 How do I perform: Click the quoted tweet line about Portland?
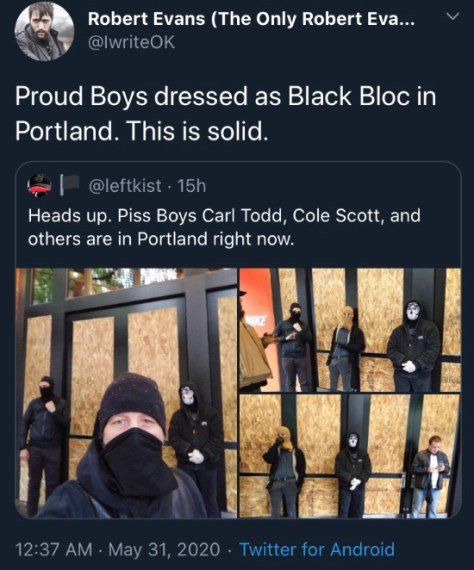coord(161,239)
